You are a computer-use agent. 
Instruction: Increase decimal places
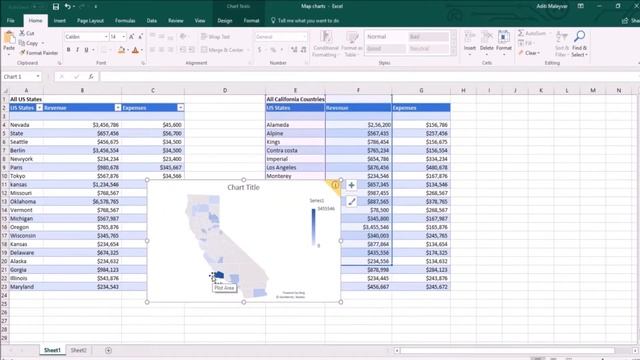click(294, 50)
